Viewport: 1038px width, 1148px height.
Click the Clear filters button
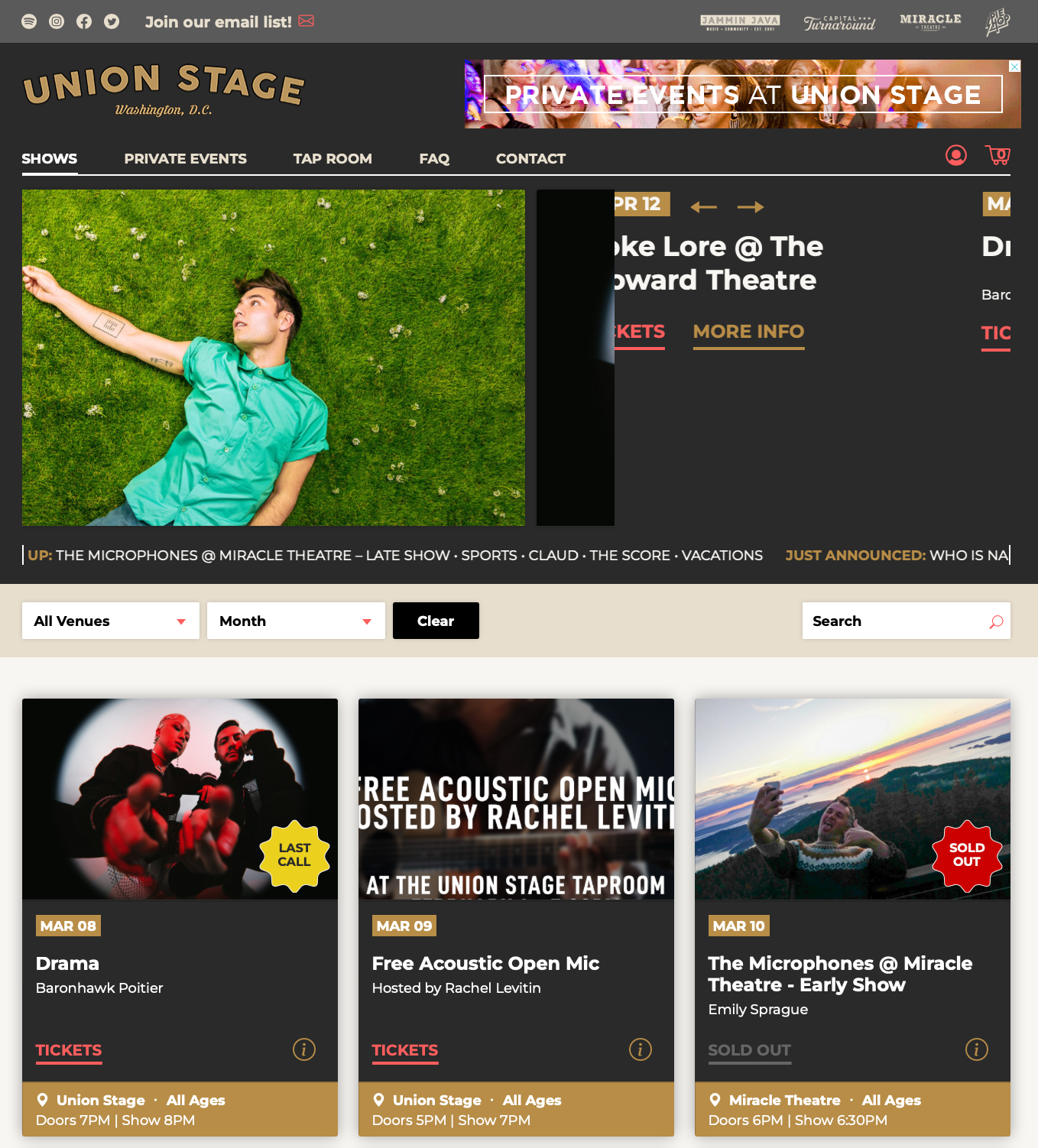click(436, 621)
